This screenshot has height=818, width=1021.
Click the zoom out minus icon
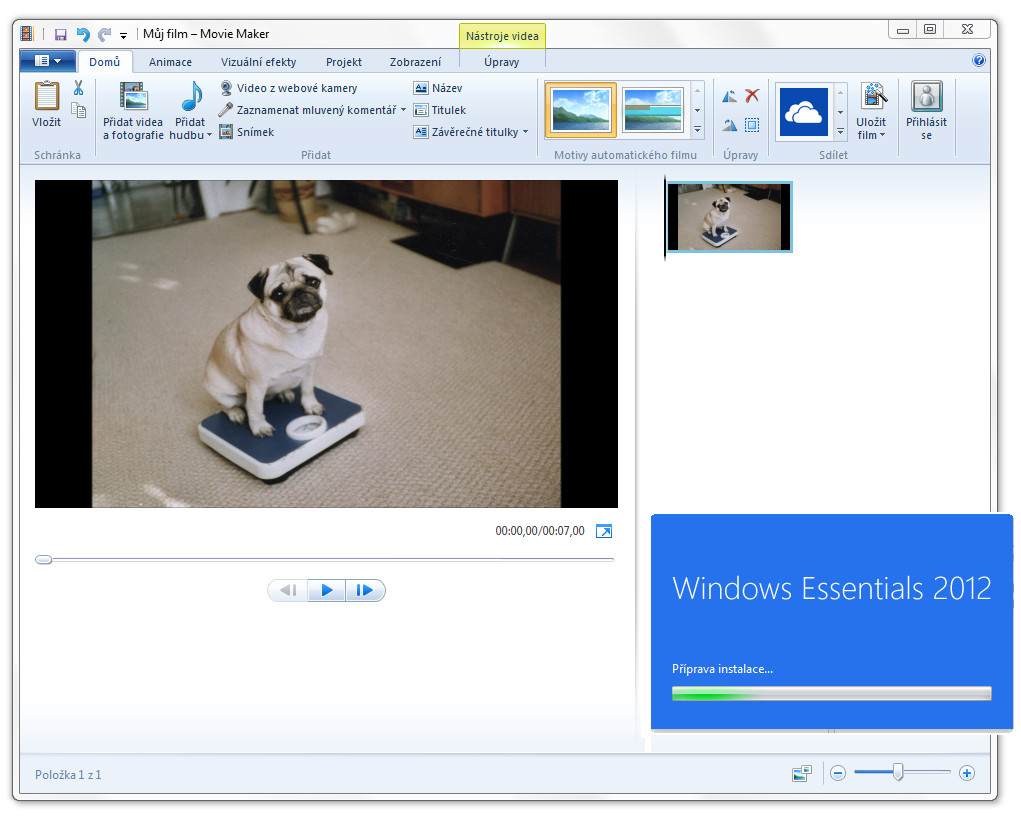tap(838, 773)
